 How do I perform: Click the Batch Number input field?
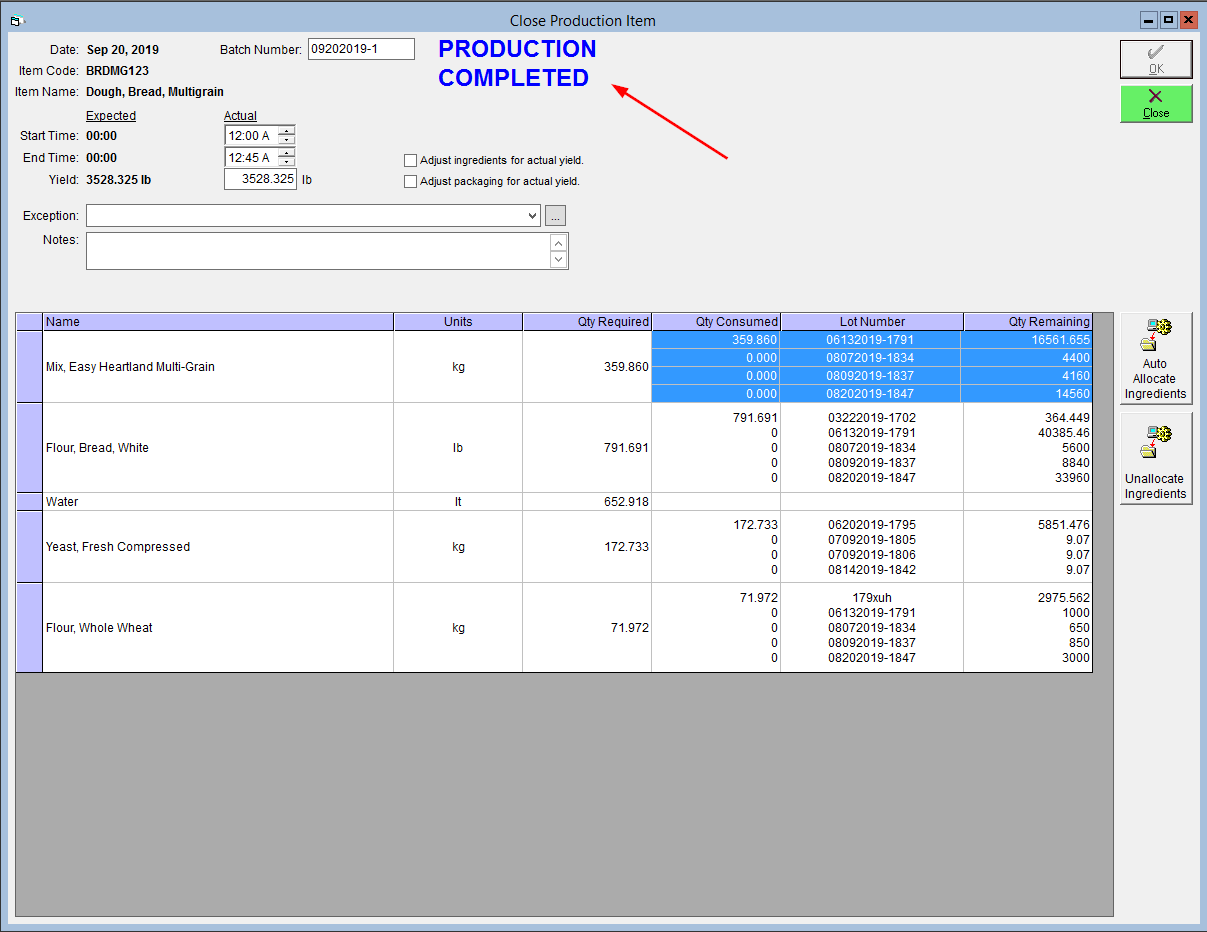tap(361, 49)
